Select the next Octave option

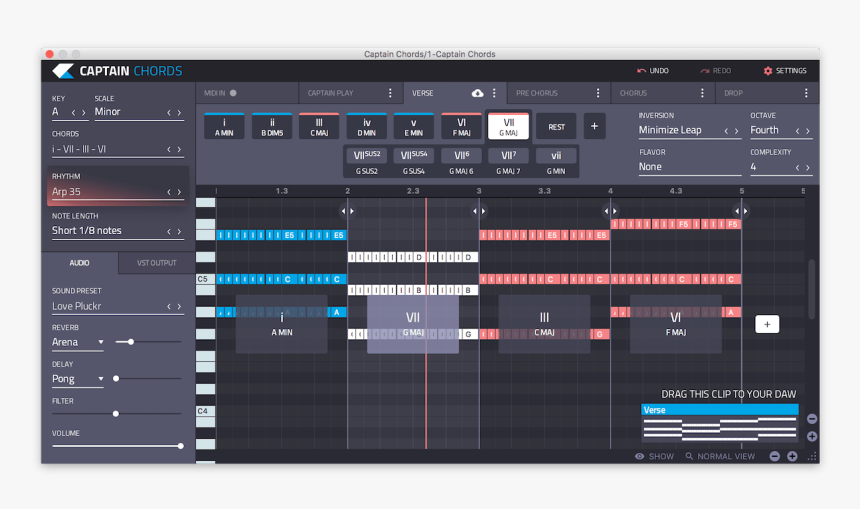coord(807,131)
